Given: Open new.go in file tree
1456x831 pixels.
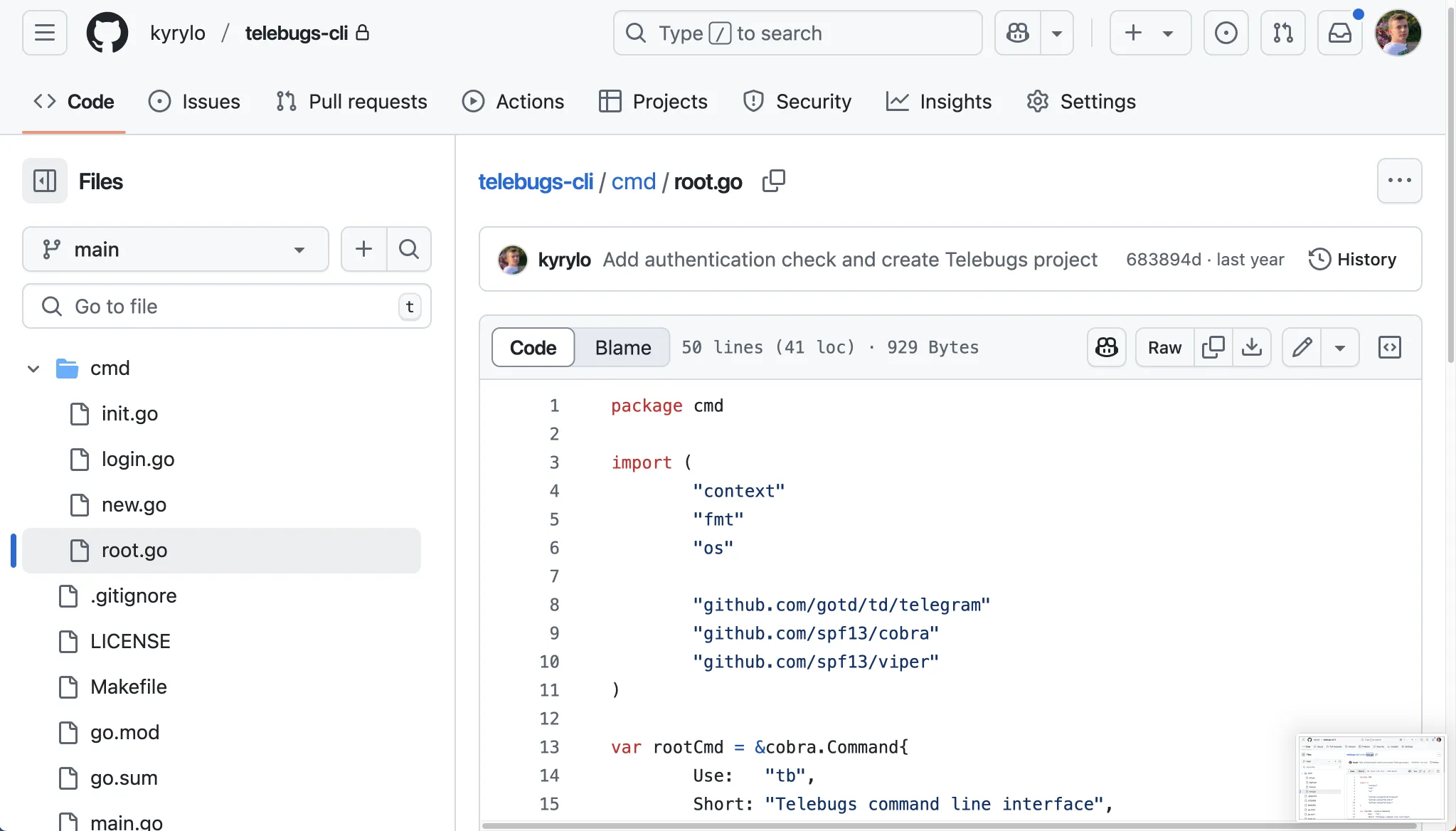Looking at the screenshot, I should (x=134, y=504).
